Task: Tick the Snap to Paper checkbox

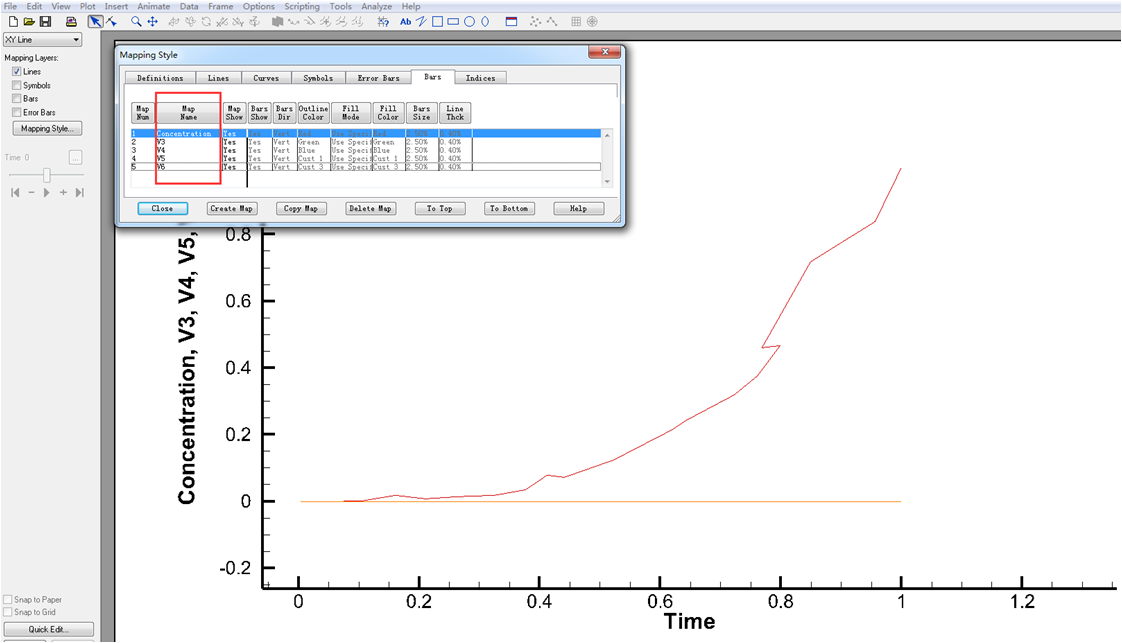Action: (8, 599)
